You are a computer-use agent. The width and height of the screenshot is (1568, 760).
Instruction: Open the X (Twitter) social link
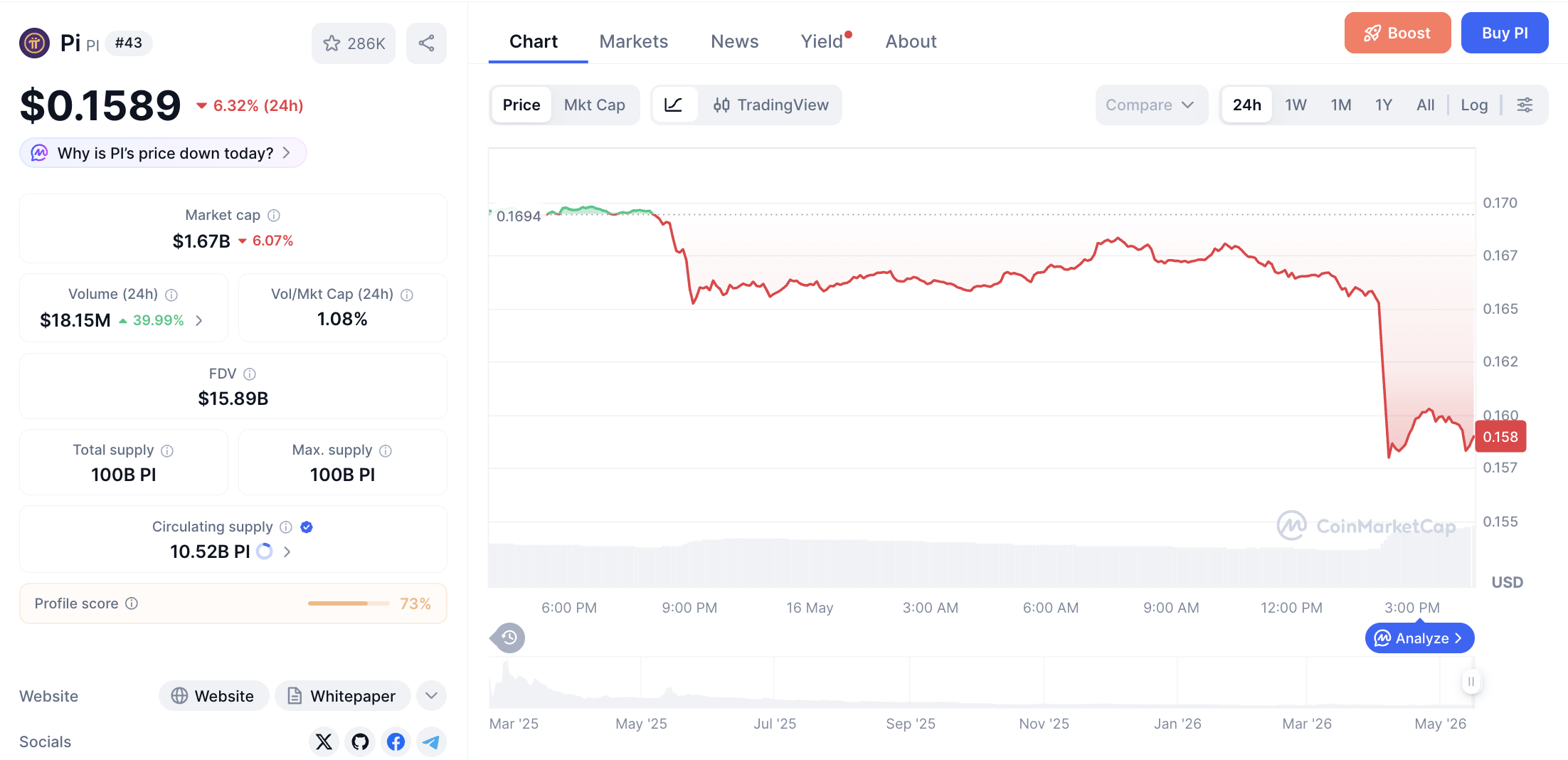pyautogui.click(x=324, y=741)
